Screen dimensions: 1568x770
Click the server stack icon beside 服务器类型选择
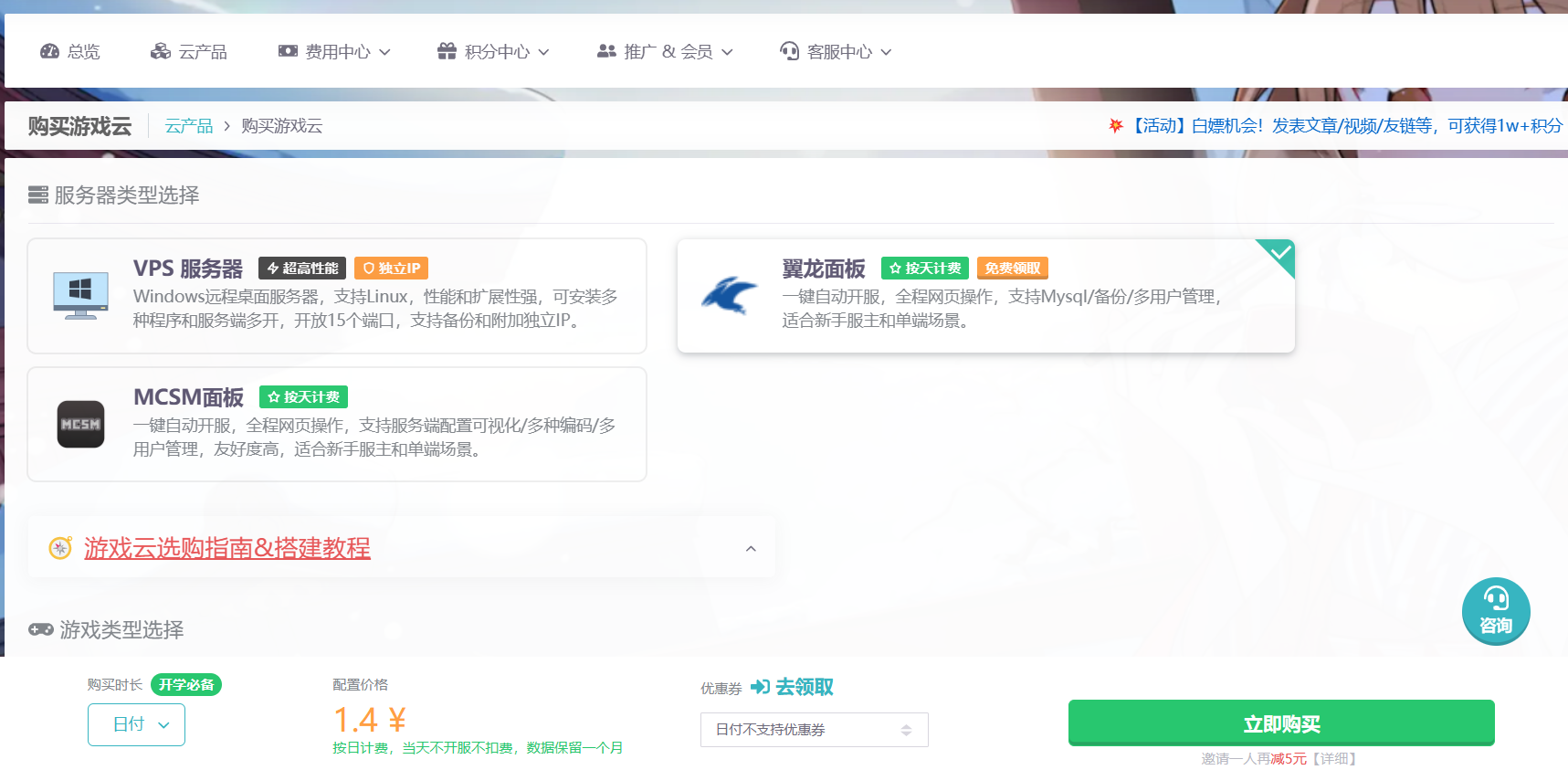point(38,195)
